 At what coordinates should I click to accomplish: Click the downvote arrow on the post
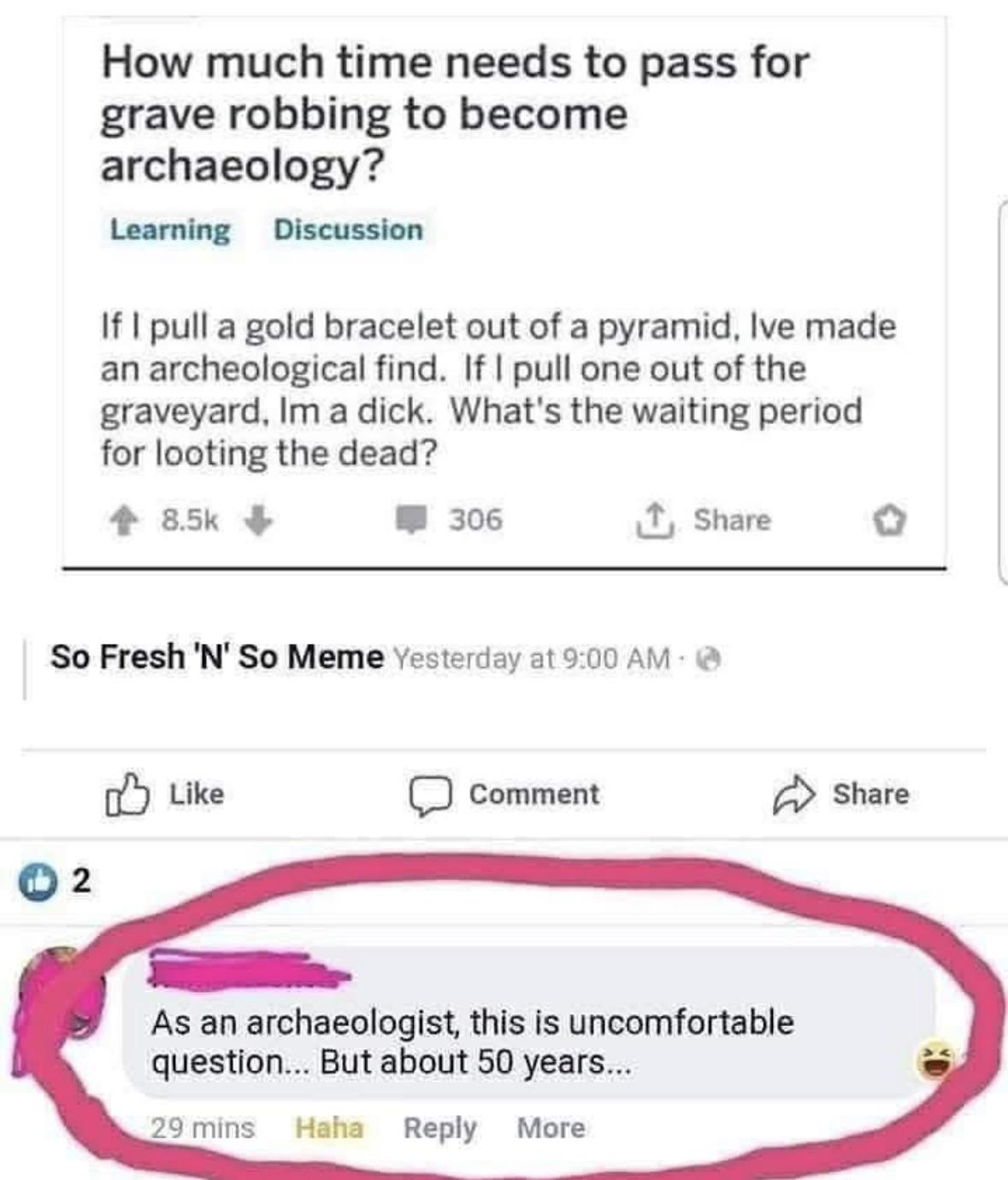259,520
